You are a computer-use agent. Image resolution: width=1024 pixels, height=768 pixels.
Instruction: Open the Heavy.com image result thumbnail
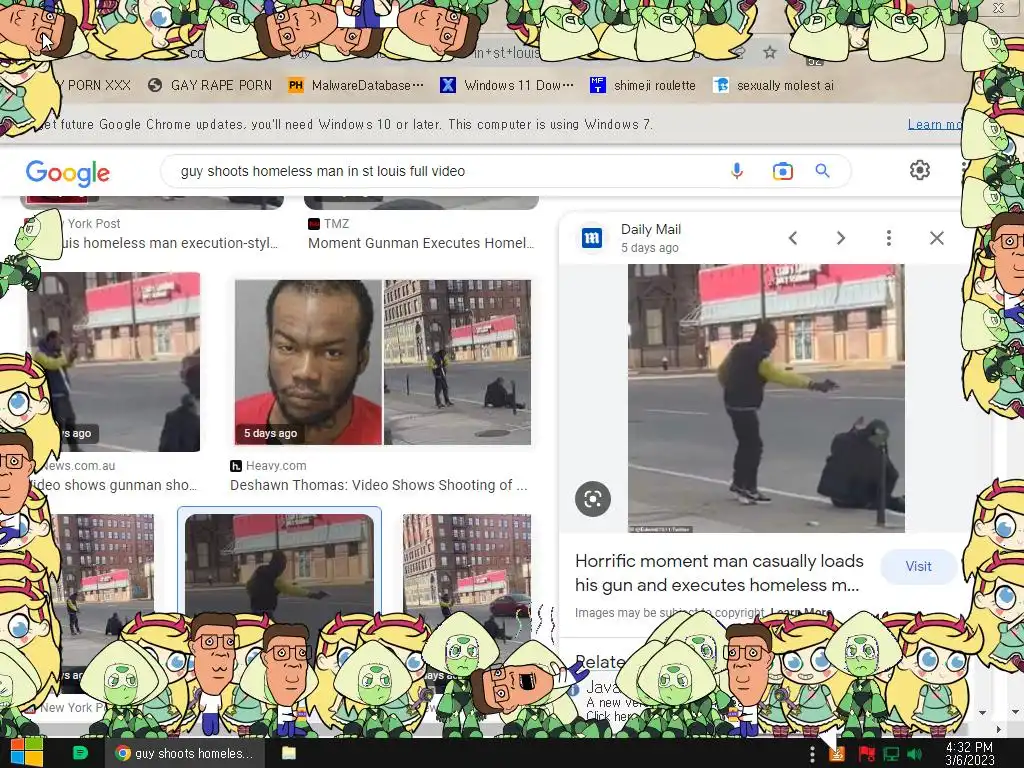click(383, 362)
